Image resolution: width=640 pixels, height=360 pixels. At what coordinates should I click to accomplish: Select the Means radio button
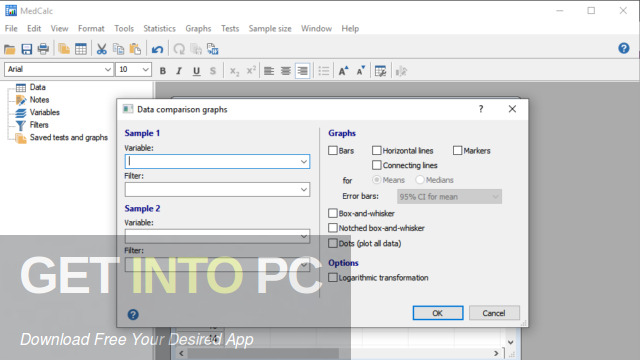[x=377, y=180]
